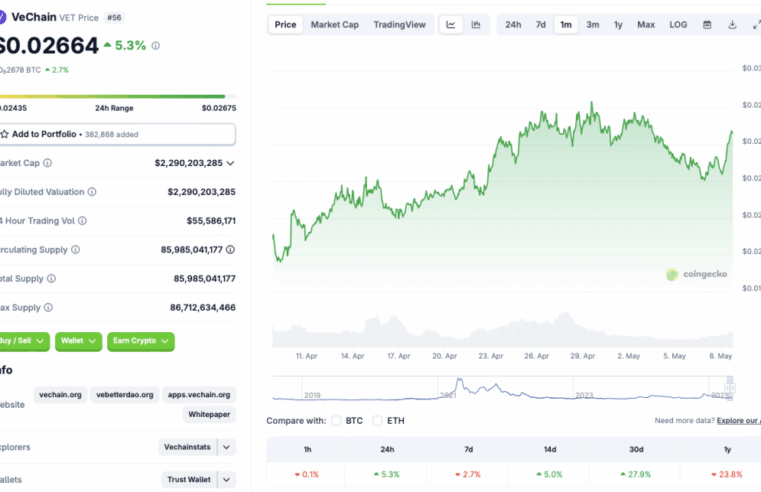Click the 86,712,634,466 max supply value

[203, 308]
